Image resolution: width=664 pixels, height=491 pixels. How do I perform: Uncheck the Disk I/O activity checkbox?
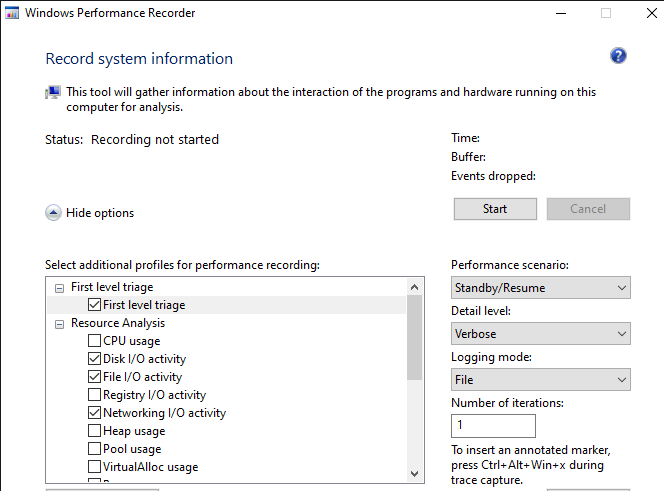point(94,358)
